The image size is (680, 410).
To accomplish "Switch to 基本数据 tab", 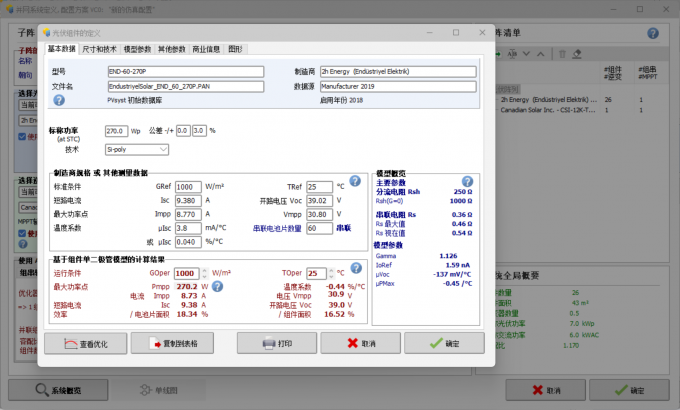I will click(62, 49).
